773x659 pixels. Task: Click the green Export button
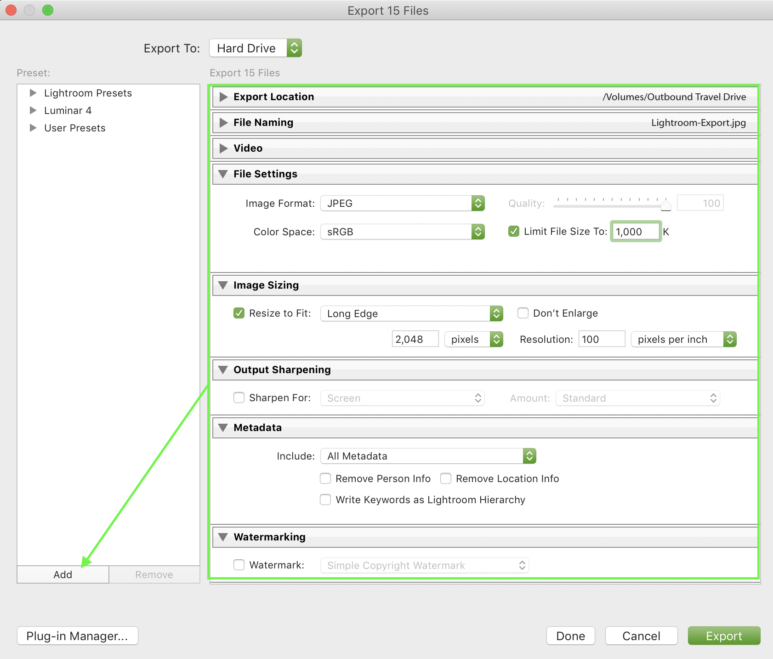coord(723,636)
